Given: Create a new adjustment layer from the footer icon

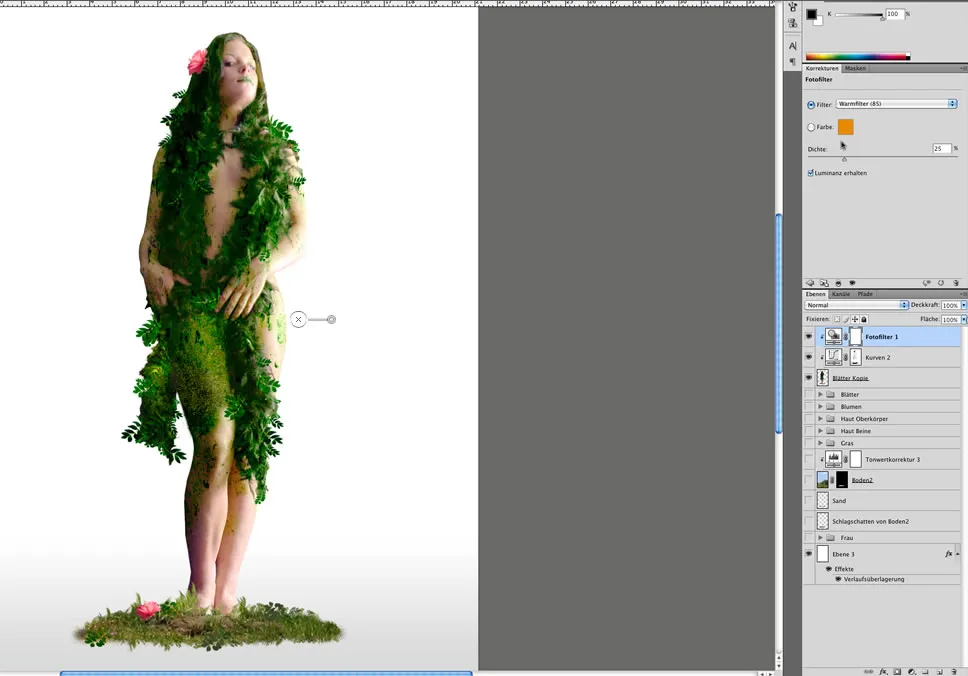Looking at the screenshot, I should [912, 672].
